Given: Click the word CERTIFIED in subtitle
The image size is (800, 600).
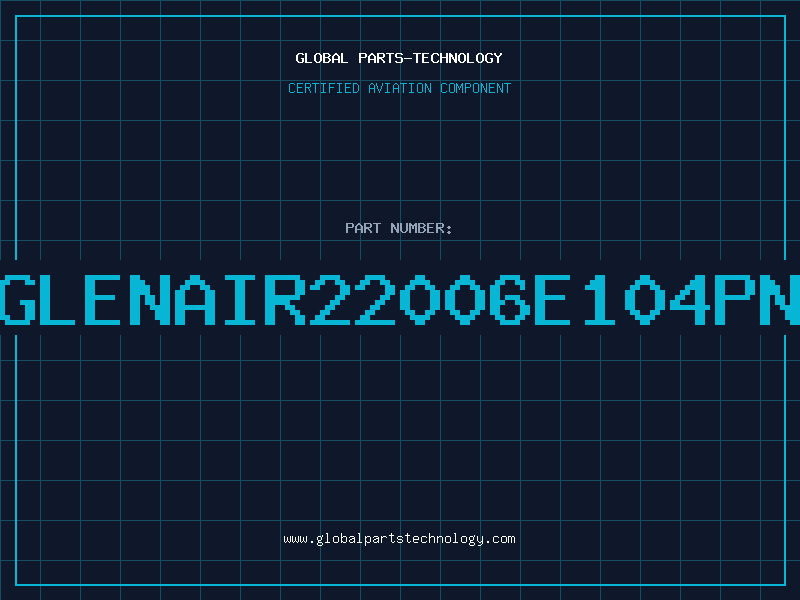Looking at the screenshot, I should (x=324, y=88).
